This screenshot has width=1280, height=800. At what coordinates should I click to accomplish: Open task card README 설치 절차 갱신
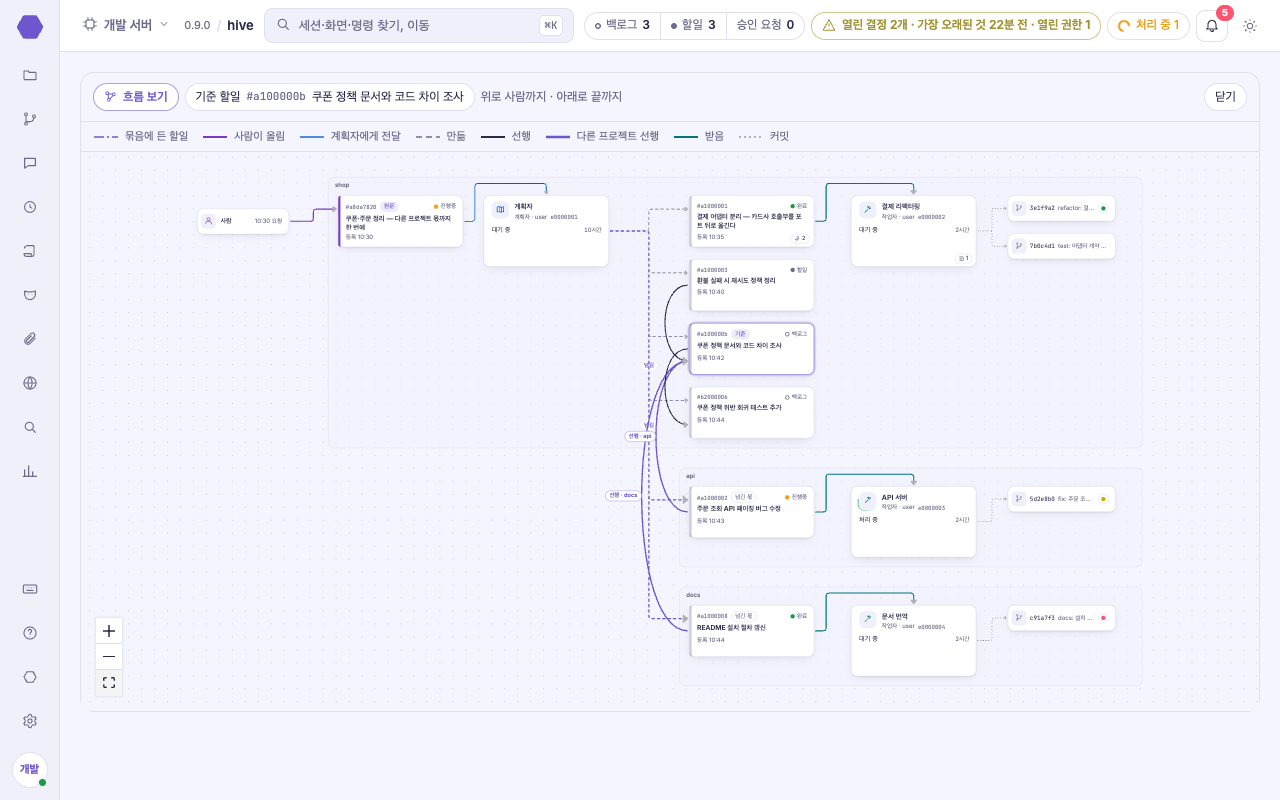[751, 631]
